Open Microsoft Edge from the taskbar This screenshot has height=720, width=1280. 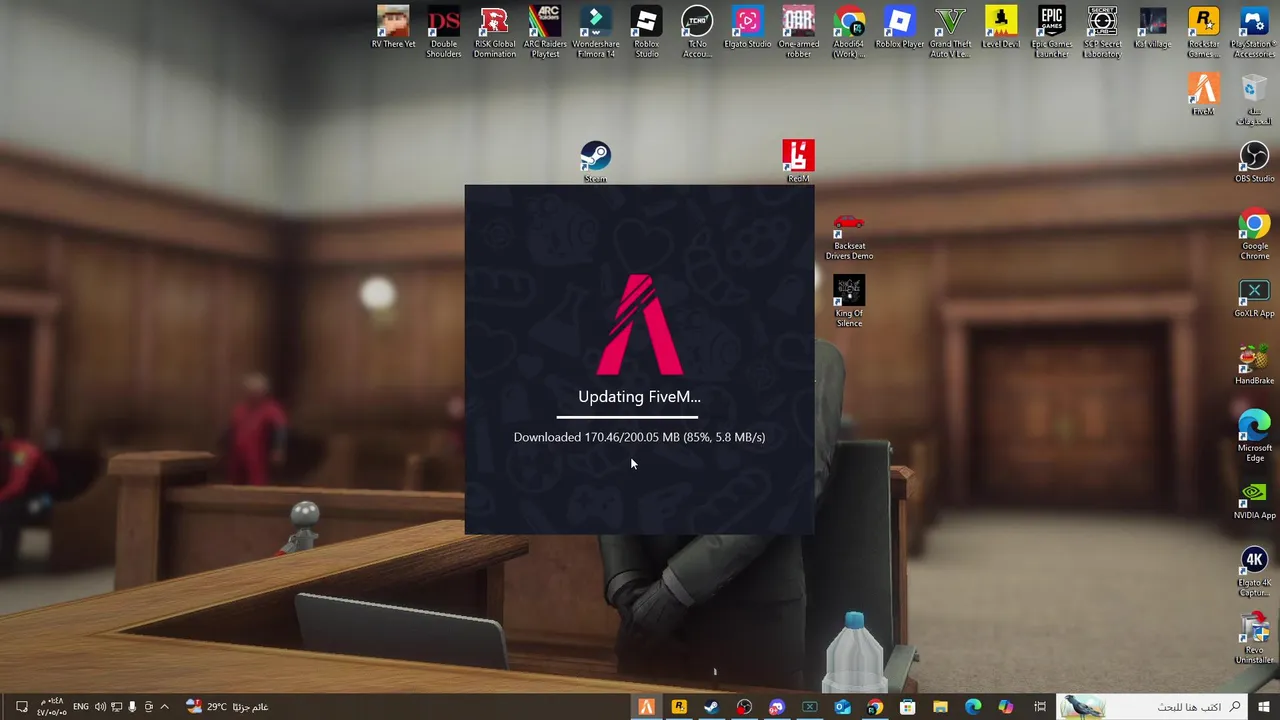coord(973,707)
